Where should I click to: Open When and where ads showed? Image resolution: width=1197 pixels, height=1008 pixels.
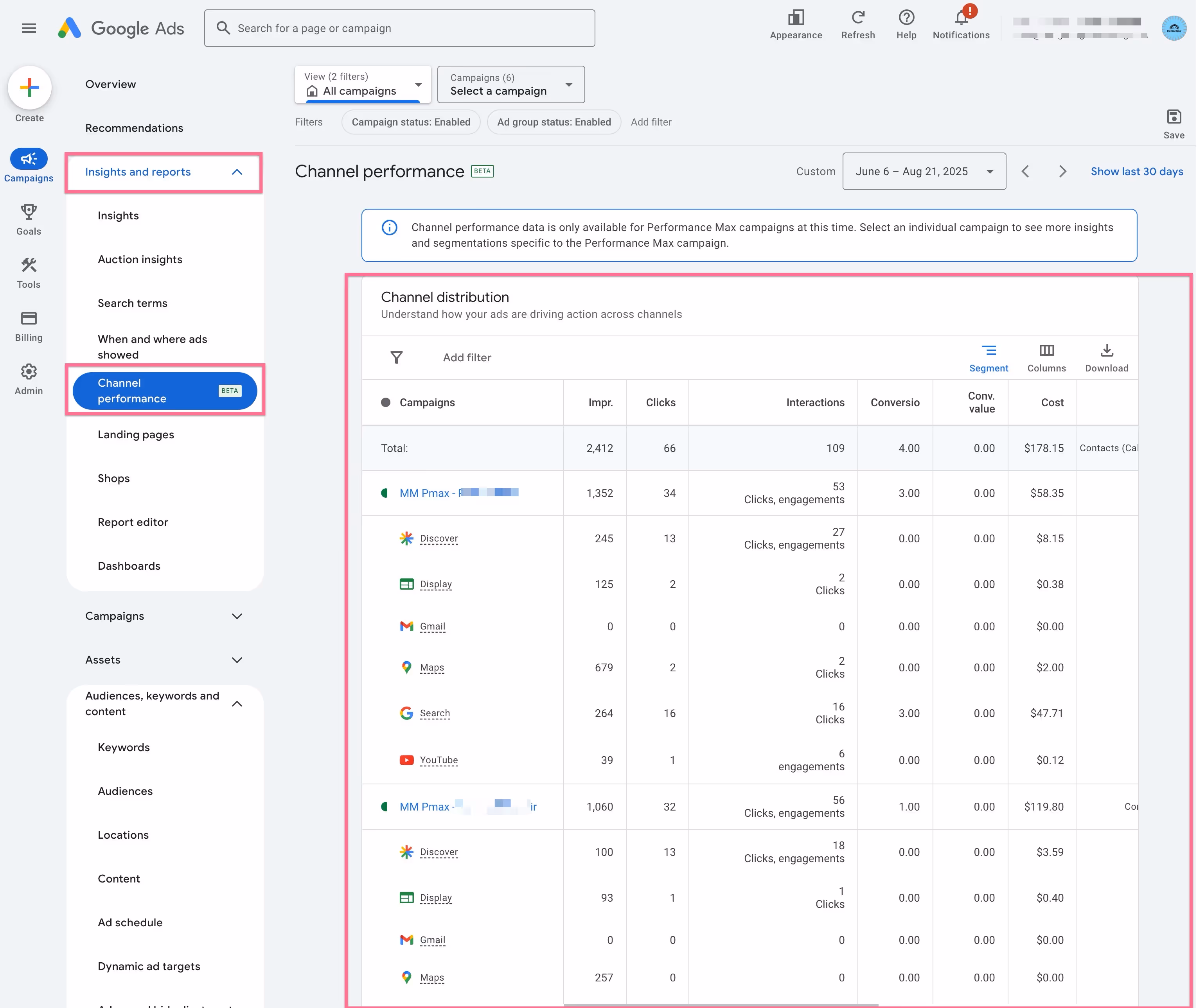click(x=153, y=347)
